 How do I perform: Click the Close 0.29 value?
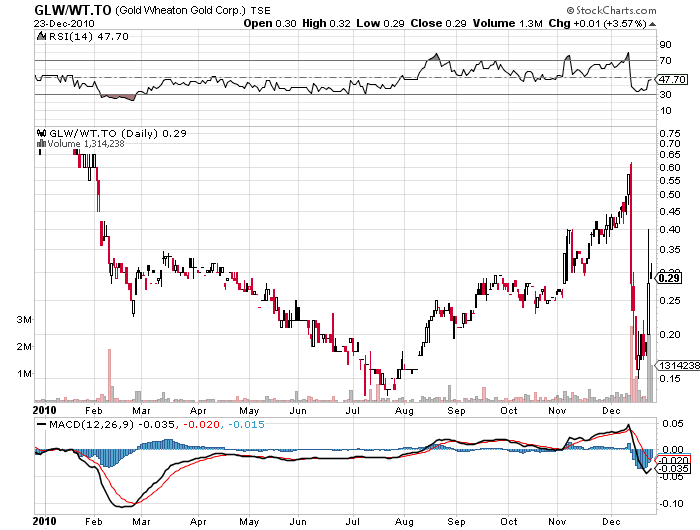tap(438, 23)
